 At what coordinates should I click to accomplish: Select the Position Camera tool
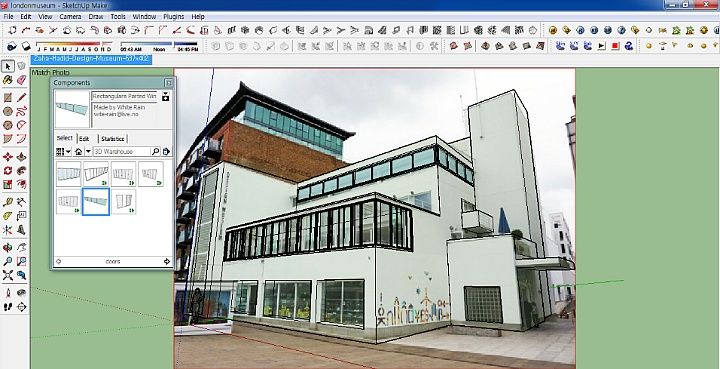(x=8, y=293)
